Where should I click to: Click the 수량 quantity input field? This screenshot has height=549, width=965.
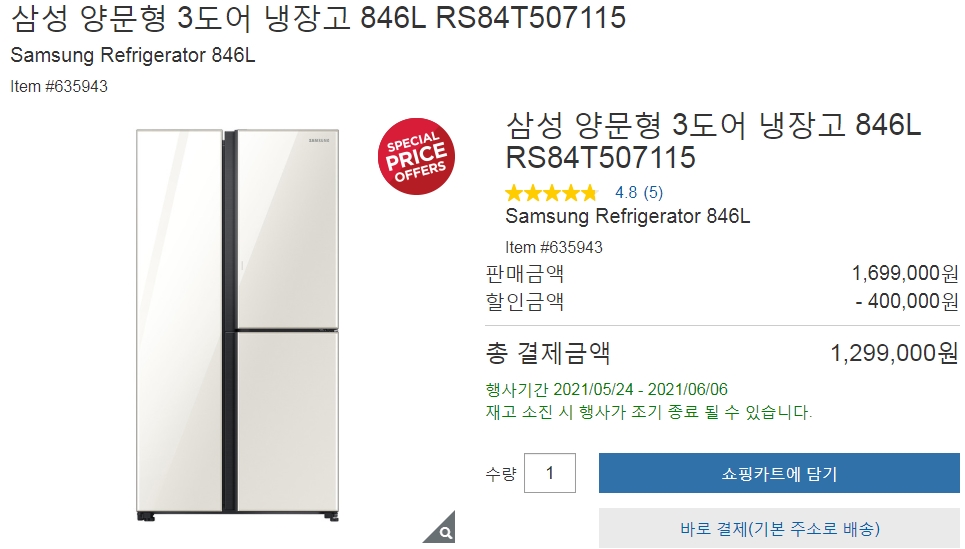[550, 473]
